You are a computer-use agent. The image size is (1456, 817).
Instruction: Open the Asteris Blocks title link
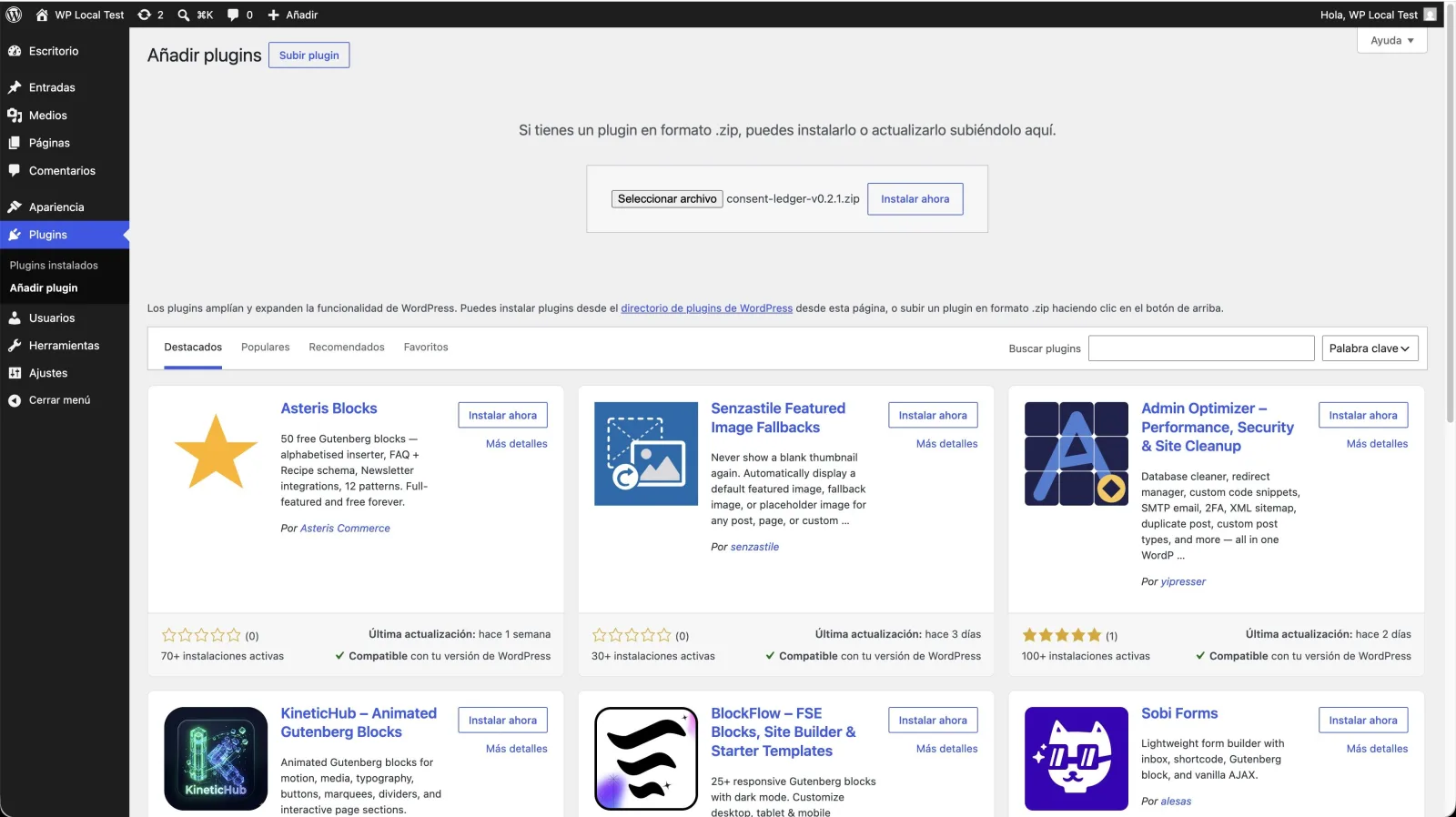tap(329, 408)
